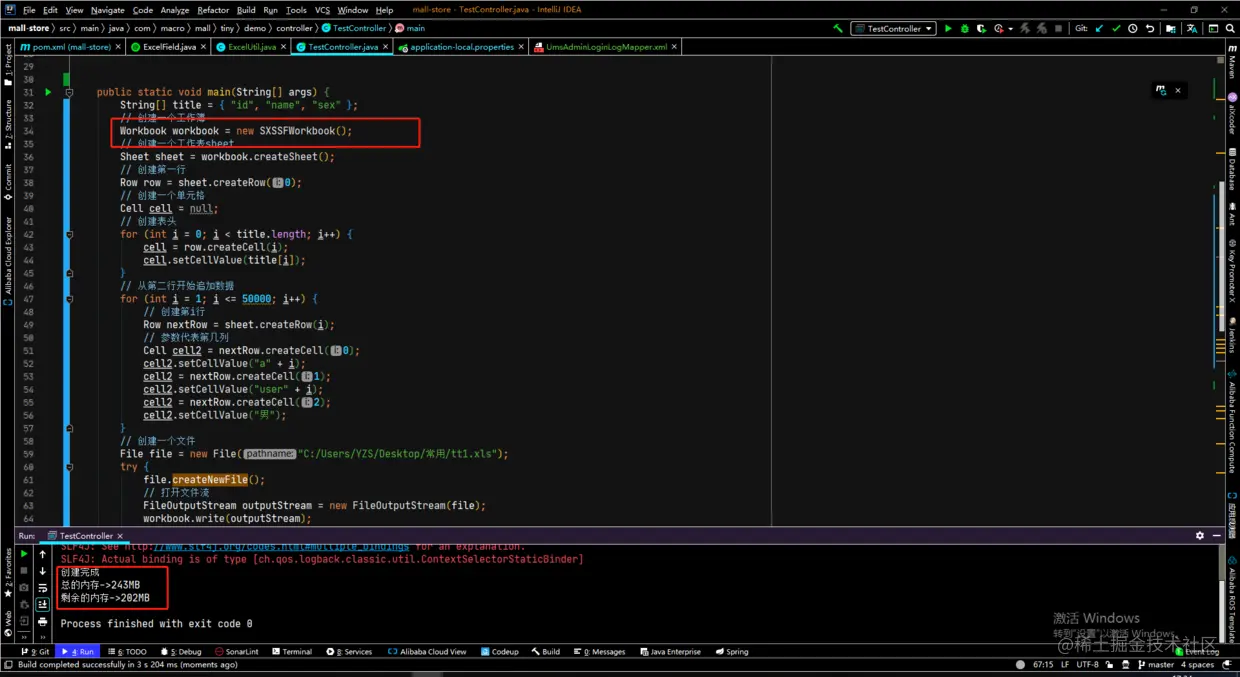Click the Git update project arrow
This screenshot has width=1240, height=677.
click(1100, 28)
